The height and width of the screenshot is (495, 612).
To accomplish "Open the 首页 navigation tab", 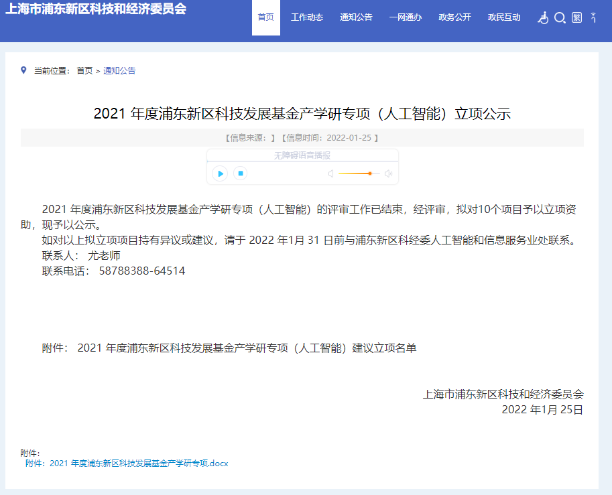I will click(265, 18).
